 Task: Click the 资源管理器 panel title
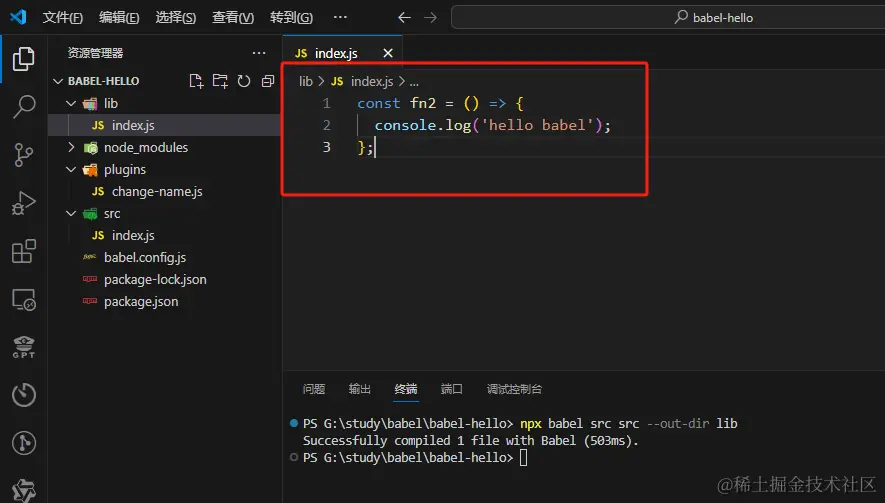95,53
